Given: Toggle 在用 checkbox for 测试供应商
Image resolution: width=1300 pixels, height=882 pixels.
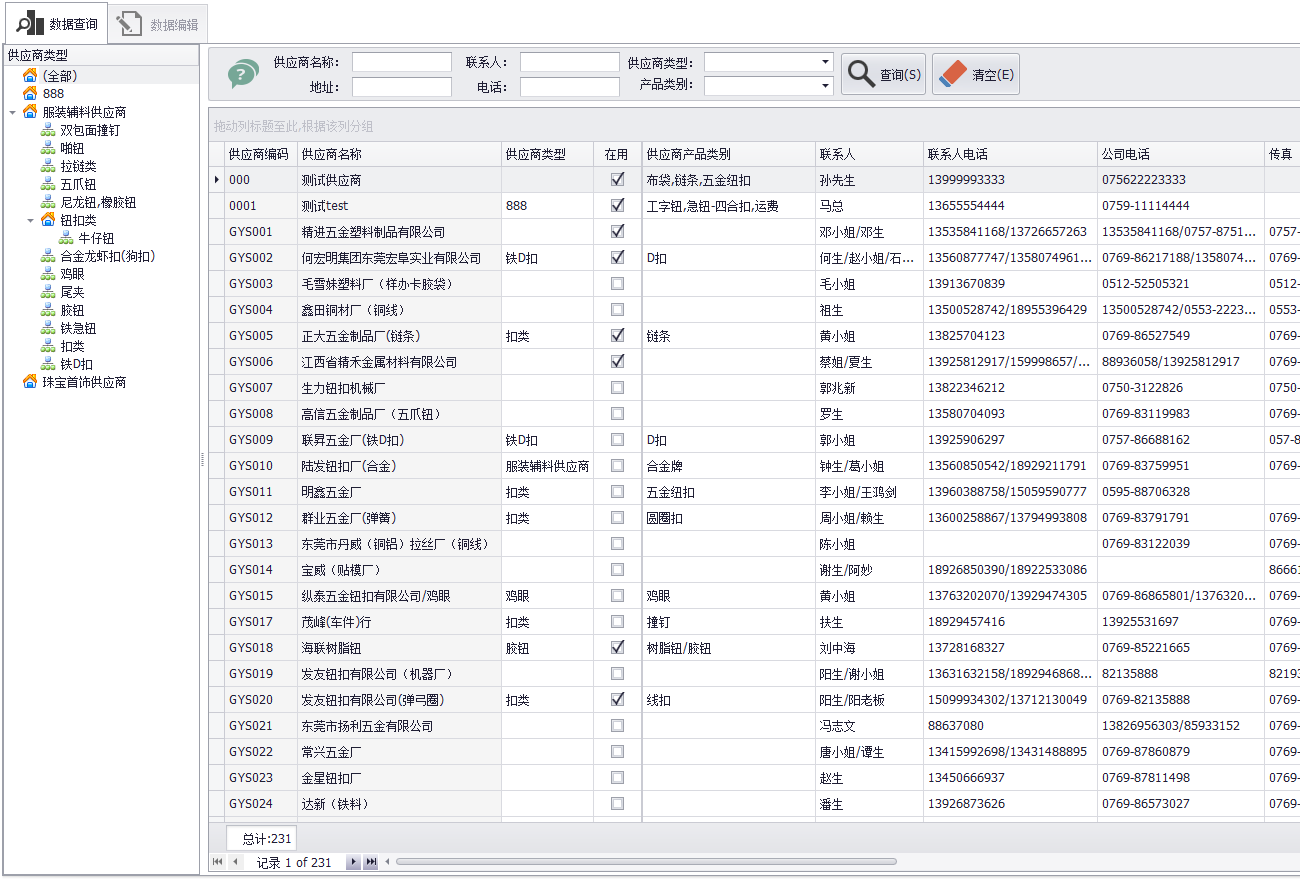Looking at the screenshot, I should pos(617,180).
